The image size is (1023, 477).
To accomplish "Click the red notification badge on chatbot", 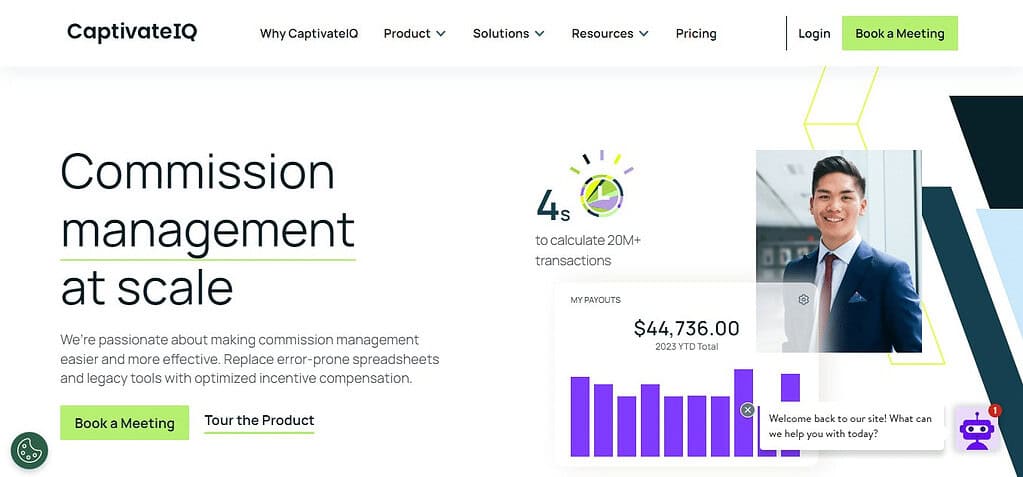I will [994, 410].
